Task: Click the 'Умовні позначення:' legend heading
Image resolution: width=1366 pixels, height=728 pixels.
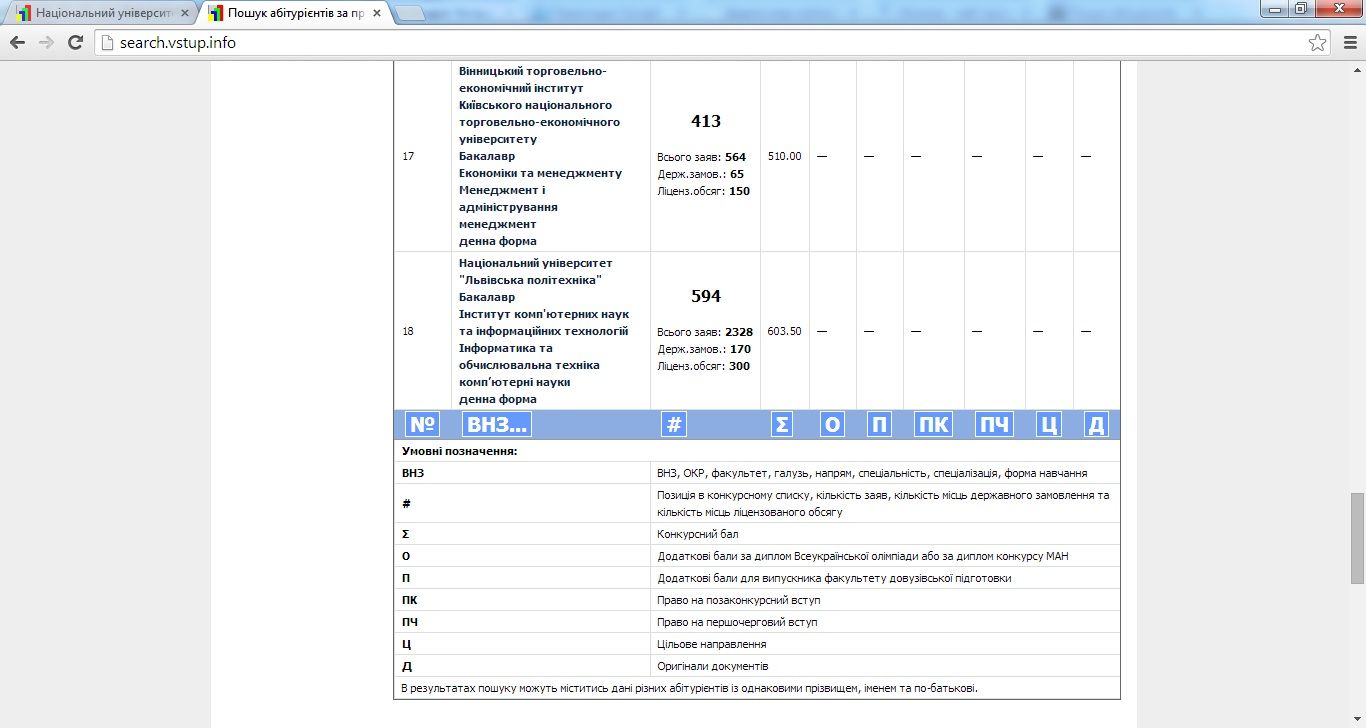Action: pos(459,451)
